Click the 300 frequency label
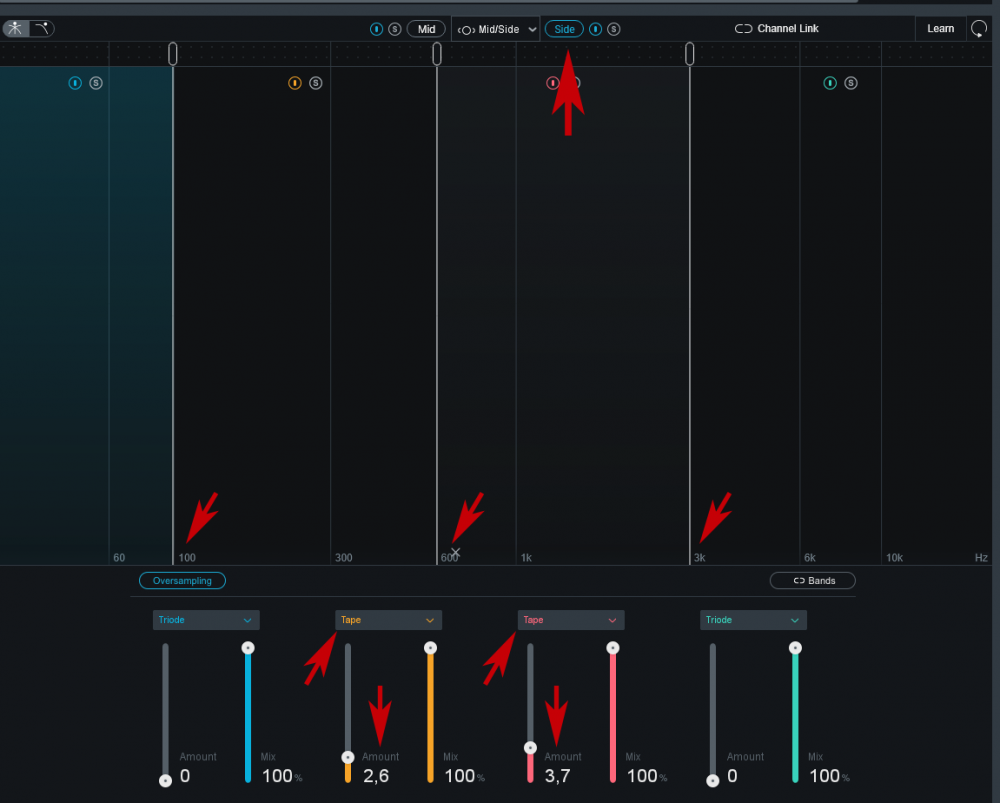The width and height of the screenshot is (1000, 803). point(344,557)
